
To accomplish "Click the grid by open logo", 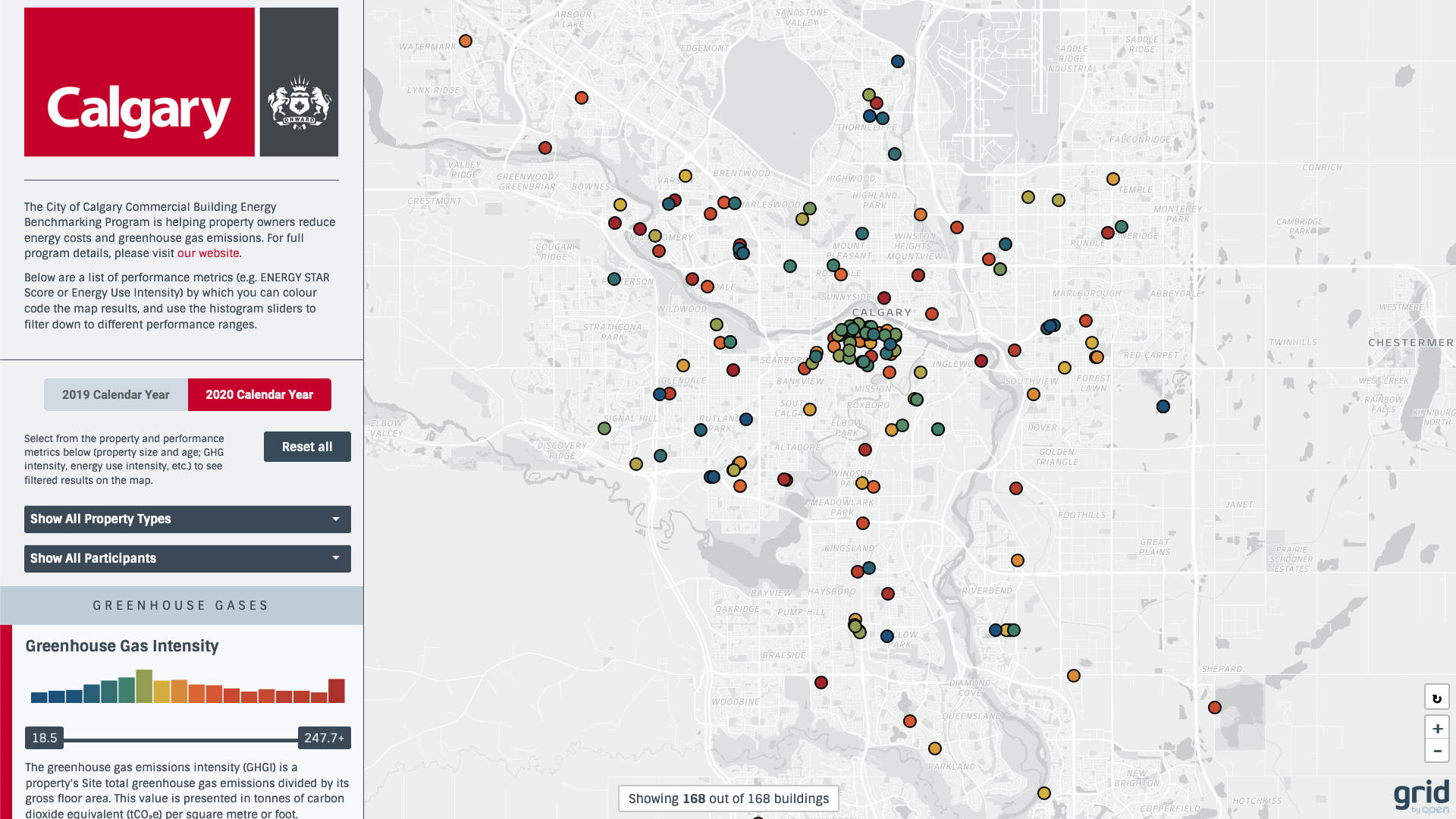I will 1420,796.
